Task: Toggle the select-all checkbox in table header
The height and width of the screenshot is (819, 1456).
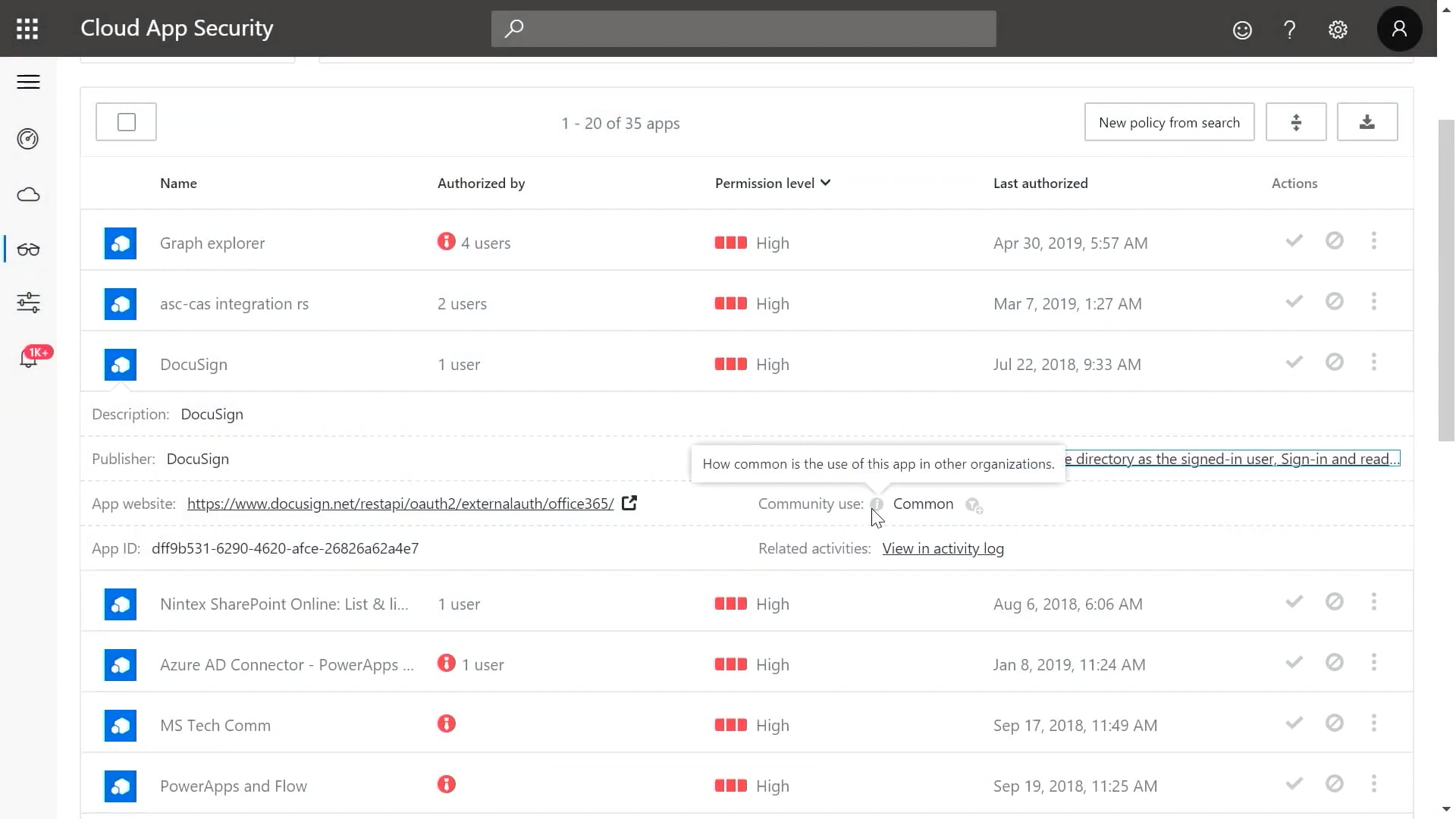Action: [x=127, y=121]
